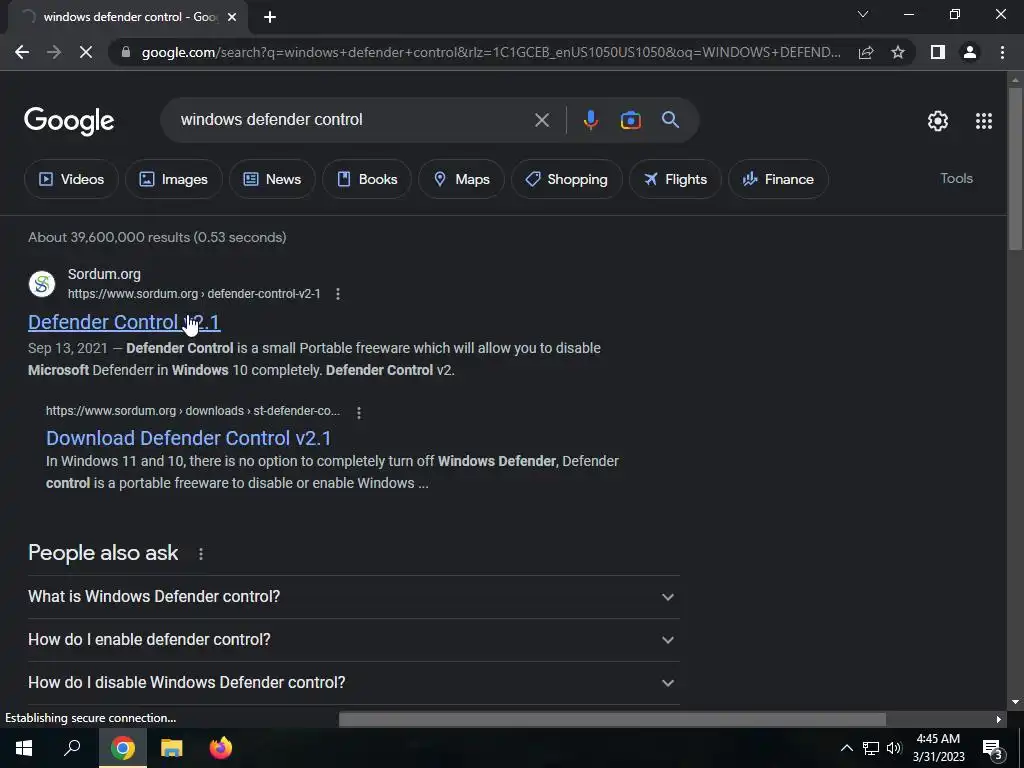Switch to the Finance filter
This screenshot has height=768, width=1024.
click(778, 179)
